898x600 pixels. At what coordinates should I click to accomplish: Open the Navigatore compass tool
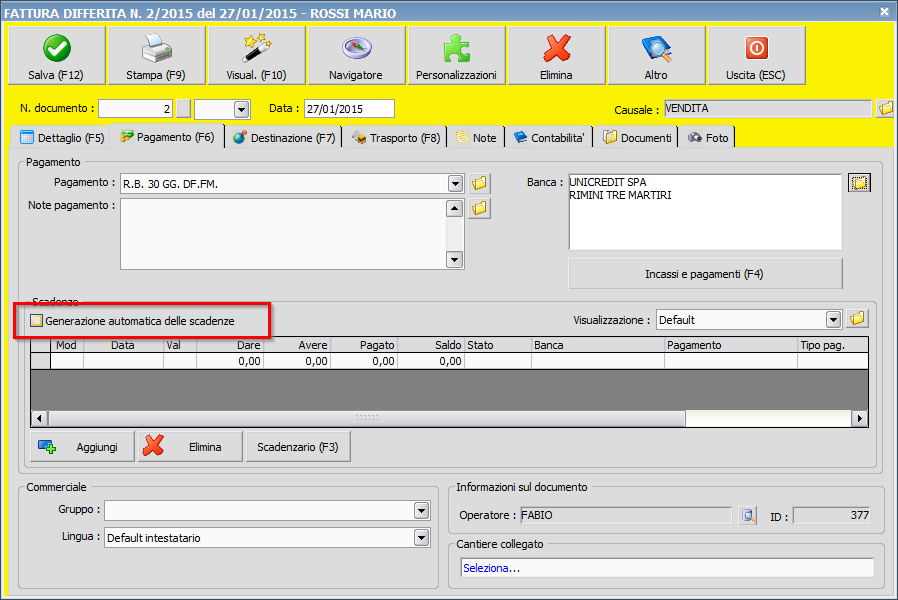(356, 48)
